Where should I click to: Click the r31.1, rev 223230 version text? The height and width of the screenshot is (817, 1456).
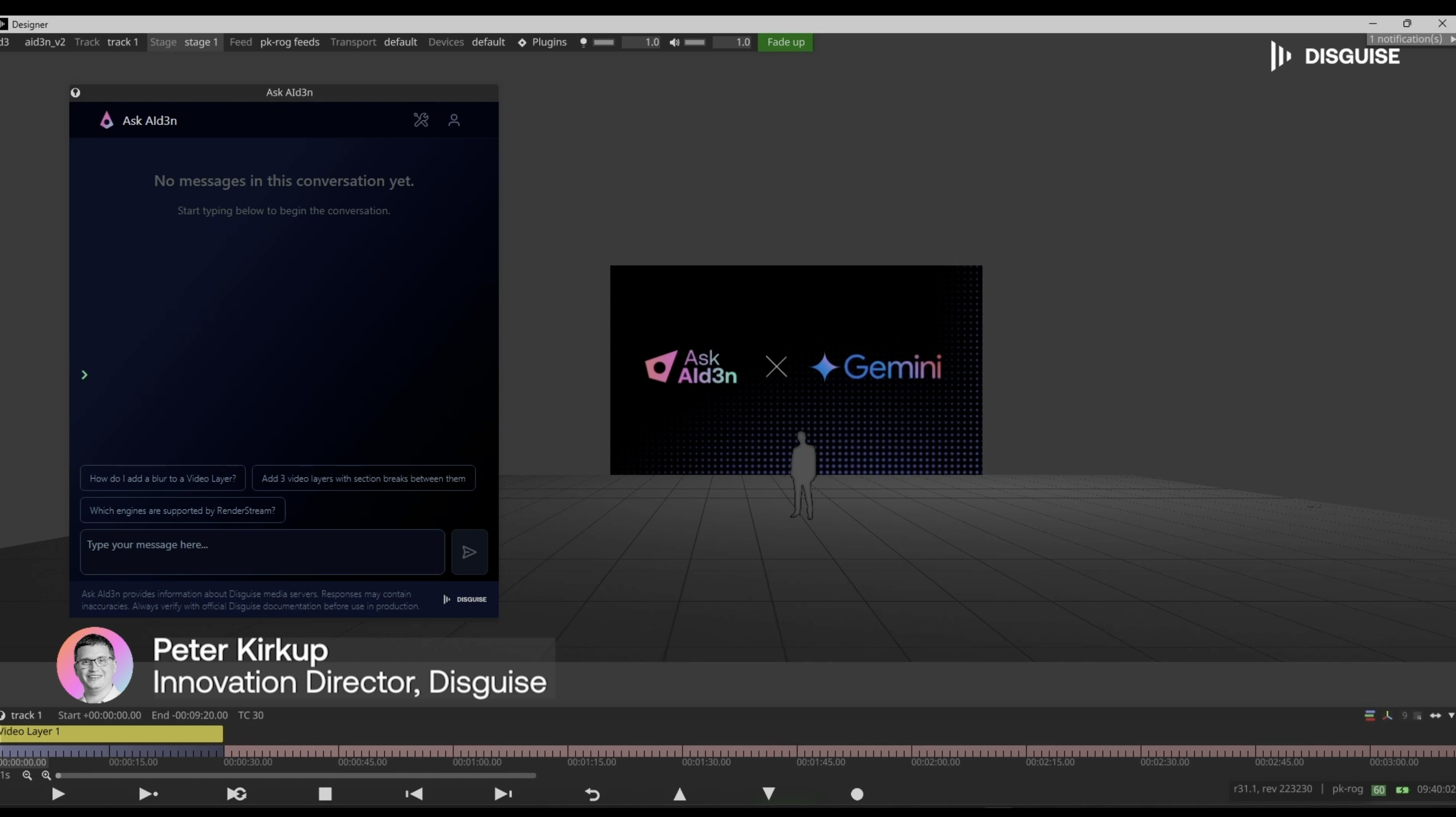click(x=1272, y=789)
